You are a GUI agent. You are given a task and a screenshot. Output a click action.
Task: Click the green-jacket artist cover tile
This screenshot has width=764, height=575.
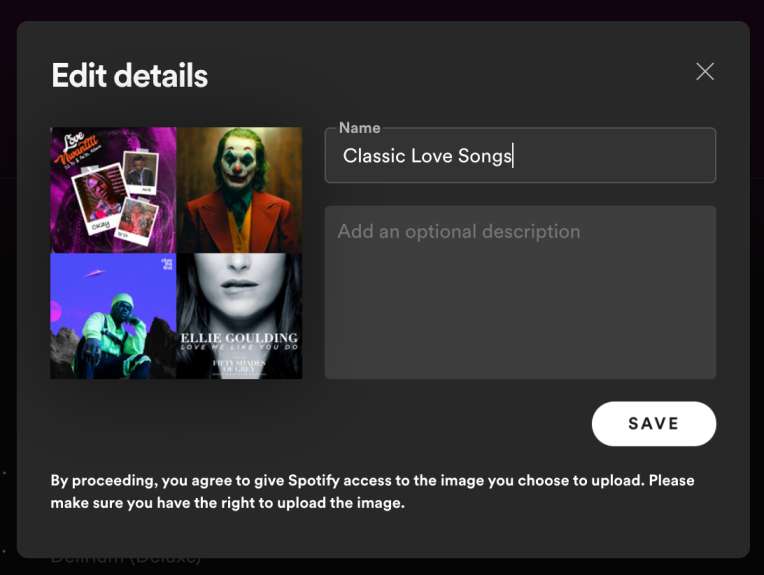point(113,316)
